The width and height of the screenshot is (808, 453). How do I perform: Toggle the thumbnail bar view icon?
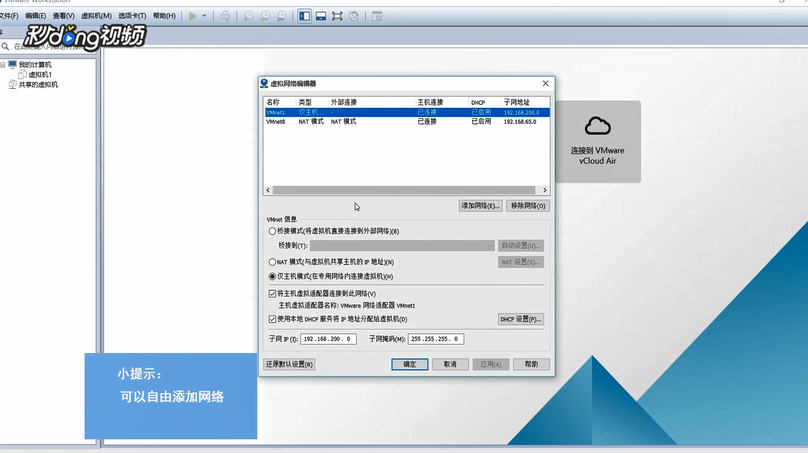tap(321, 16)
